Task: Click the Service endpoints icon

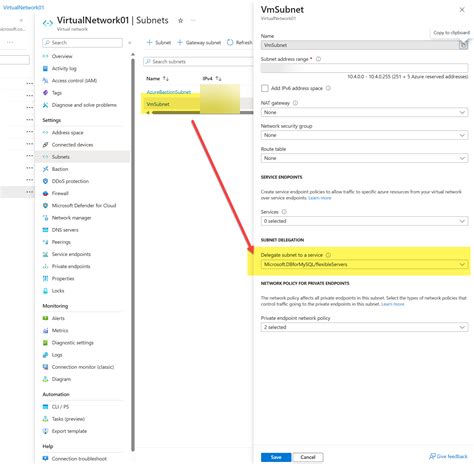Action: click(46, 254)
